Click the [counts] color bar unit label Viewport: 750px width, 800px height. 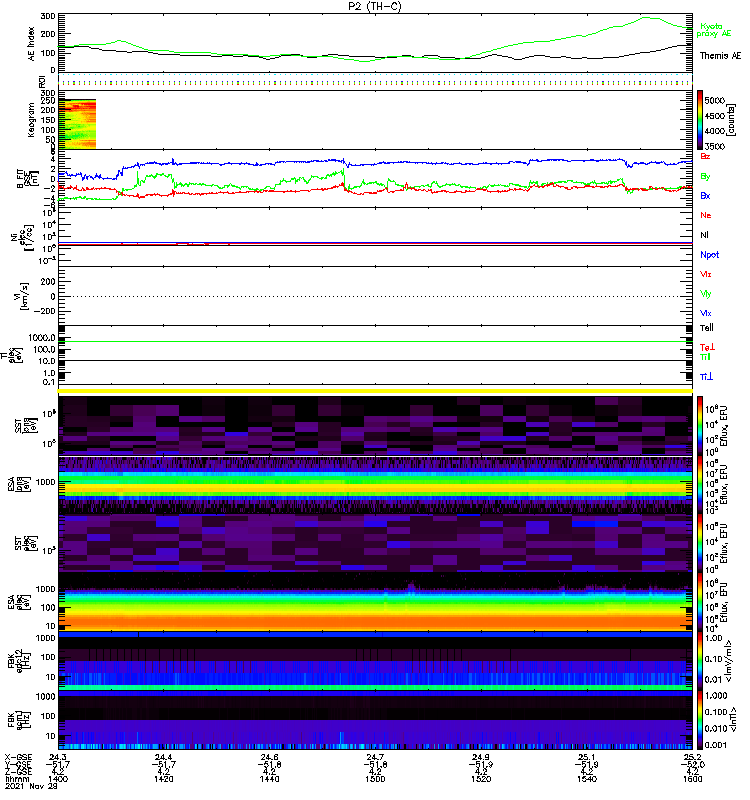[732, 120]
